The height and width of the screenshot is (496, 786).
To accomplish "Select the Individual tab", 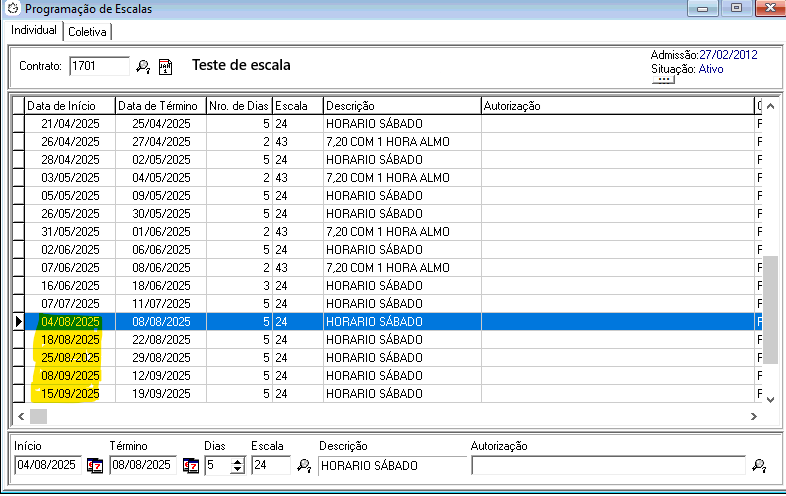I will (x=34, y=30).
